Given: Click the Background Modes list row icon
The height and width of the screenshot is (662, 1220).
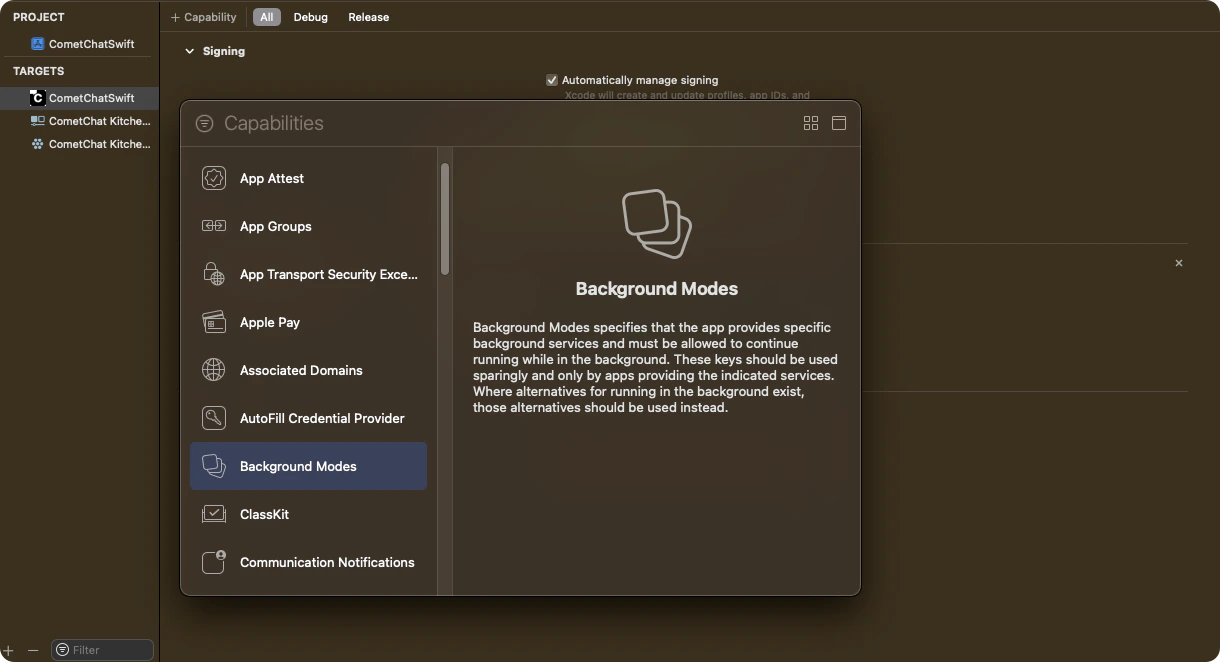Looking at the screenshot, I should tap(214, 466).
